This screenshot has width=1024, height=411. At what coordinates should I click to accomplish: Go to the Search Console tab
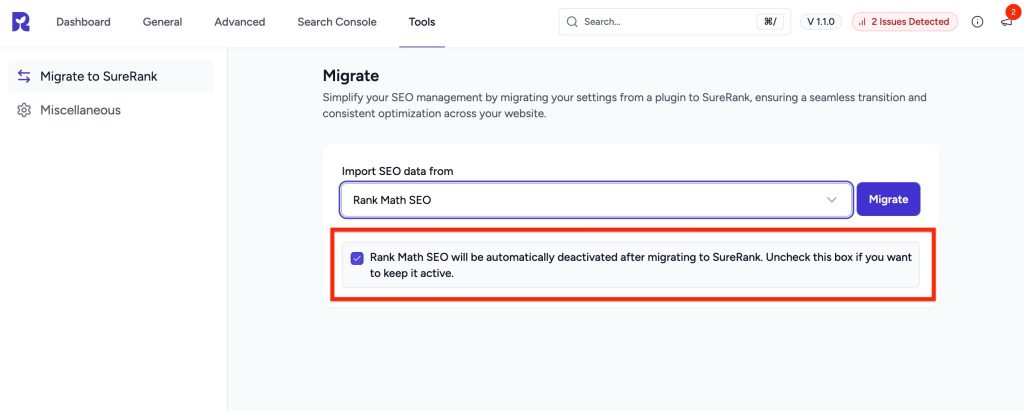(337, 22)
